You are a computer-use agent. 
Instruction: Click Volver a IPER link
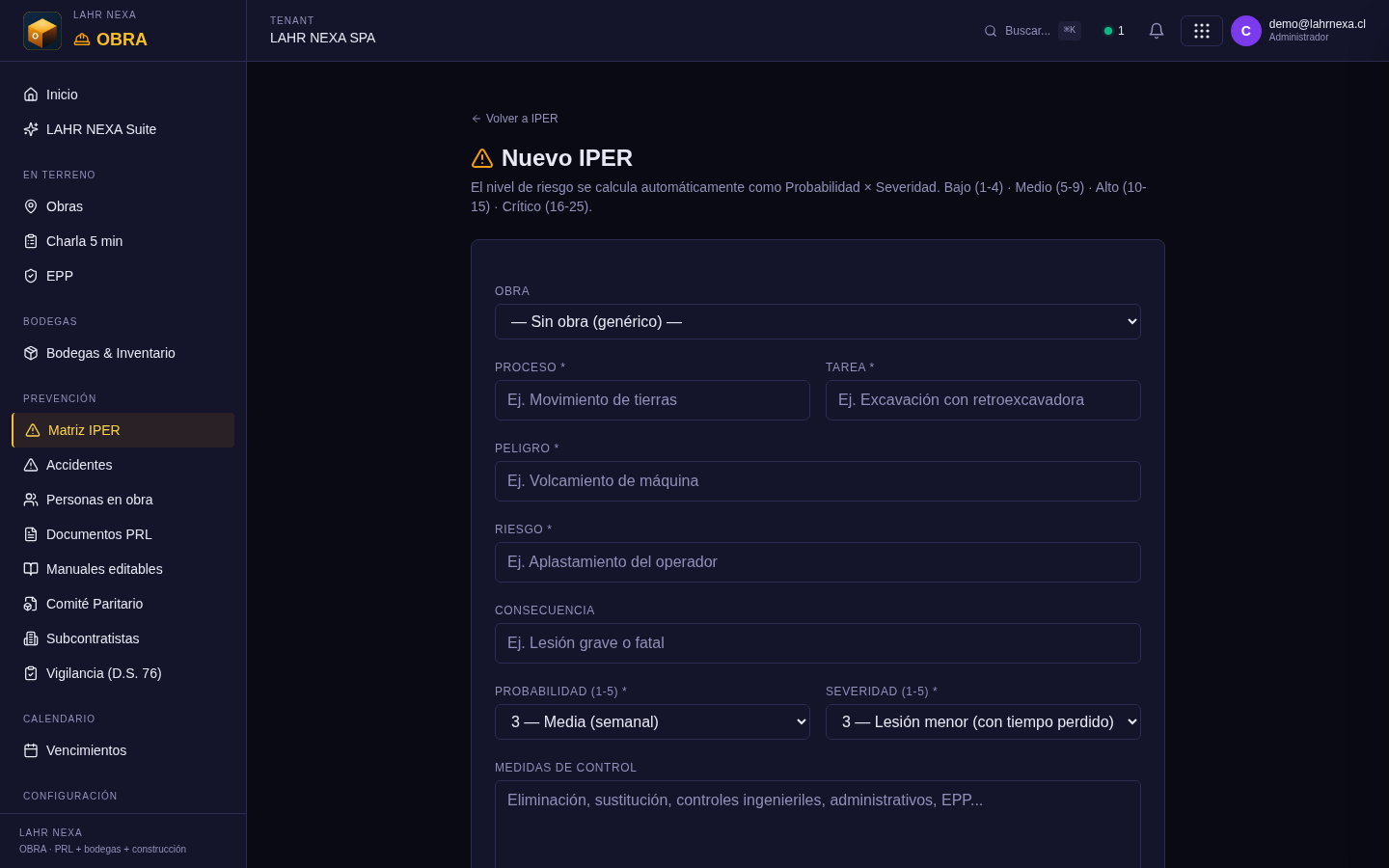[514, 119]
